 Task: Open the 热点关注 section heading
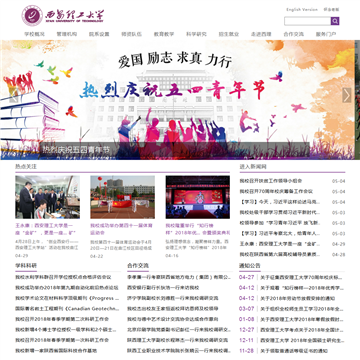pos(26,166)
